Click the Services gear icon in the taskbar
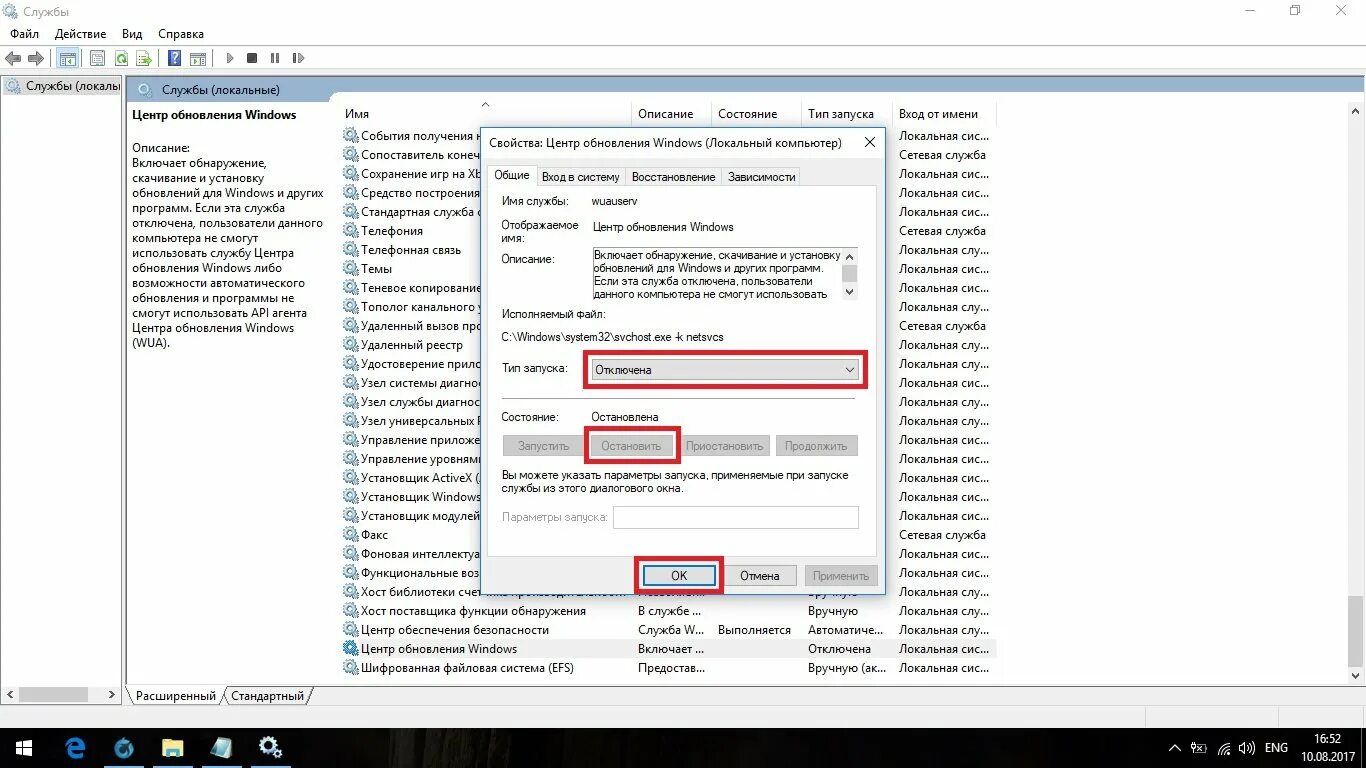1366x768 pixels. click(269, 748)
